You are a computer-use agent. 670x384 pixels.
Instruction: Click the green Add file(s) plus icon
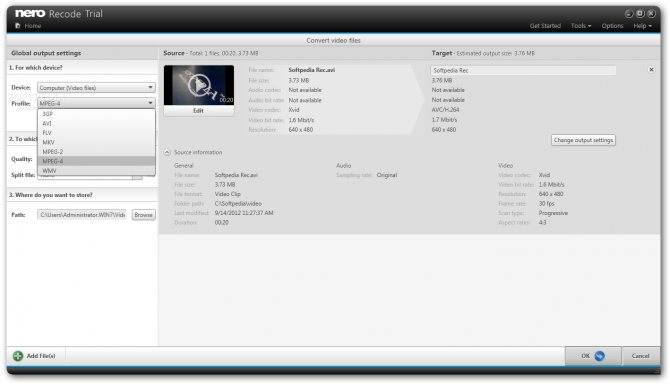click(18, 355)
